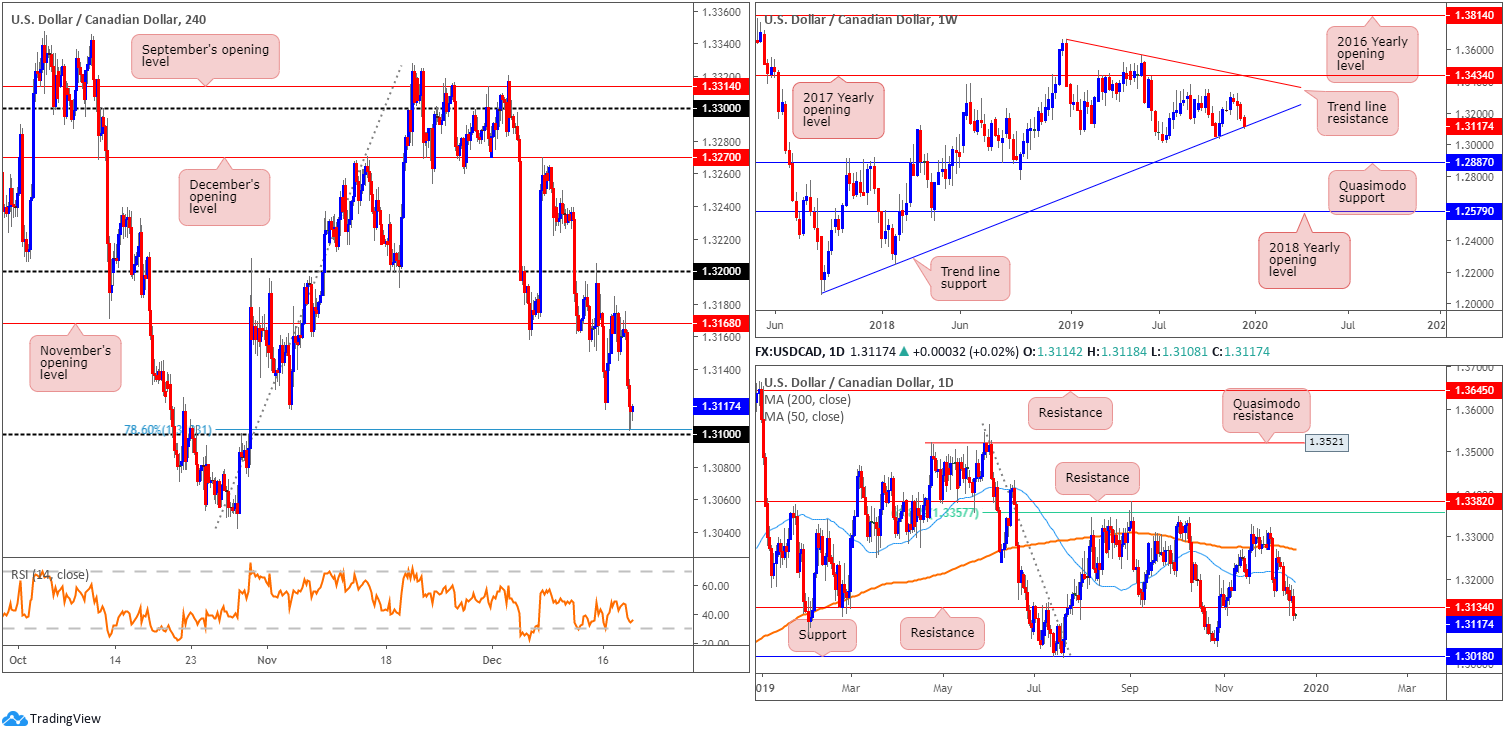Click the 'Nov' date on 240 chart axis
Image resolution: width=1505 pixels, height=735 pixels.
(265, 661)
